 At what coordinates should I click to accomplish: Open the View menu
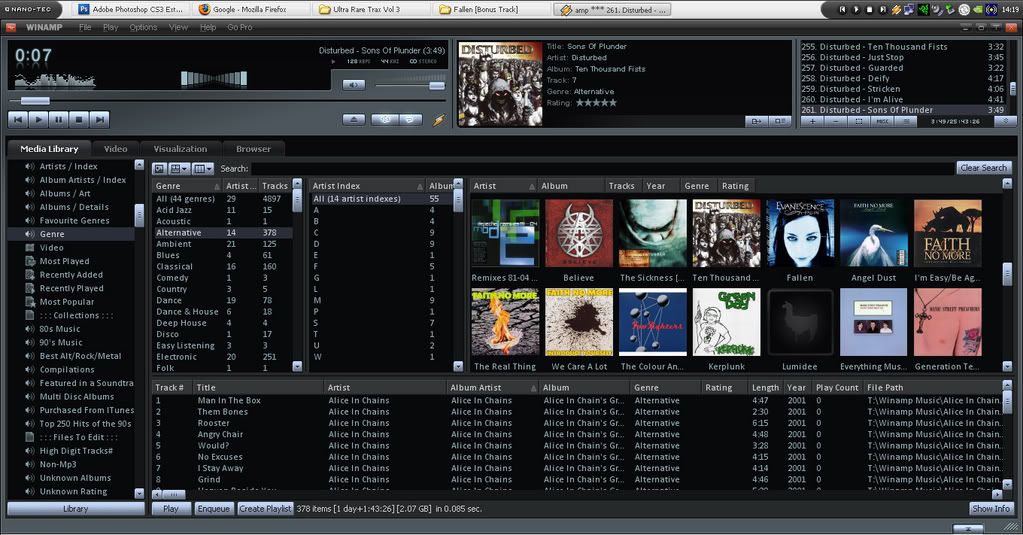(178, 27)
